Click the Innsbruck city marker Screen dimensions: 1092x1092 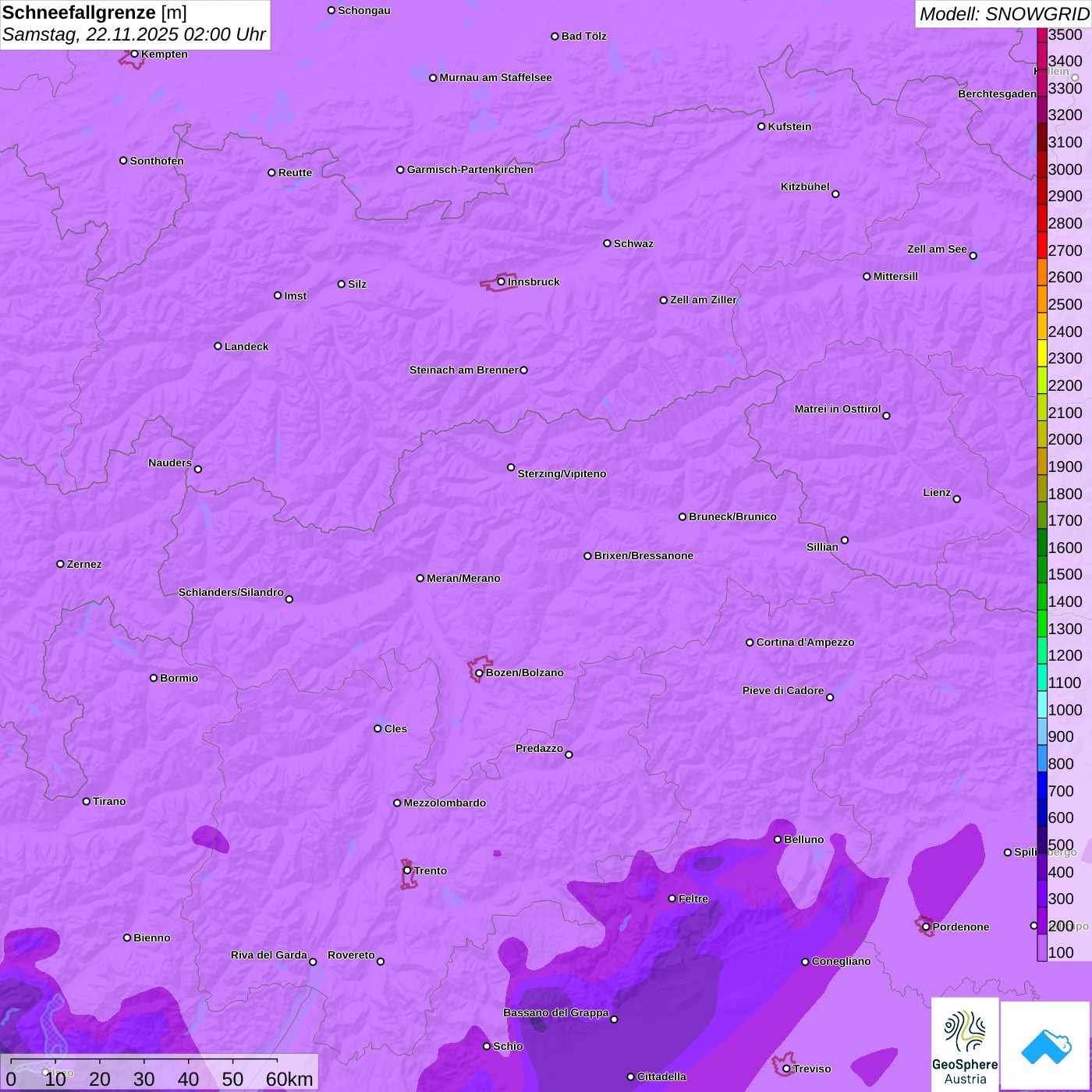point(502,282)
